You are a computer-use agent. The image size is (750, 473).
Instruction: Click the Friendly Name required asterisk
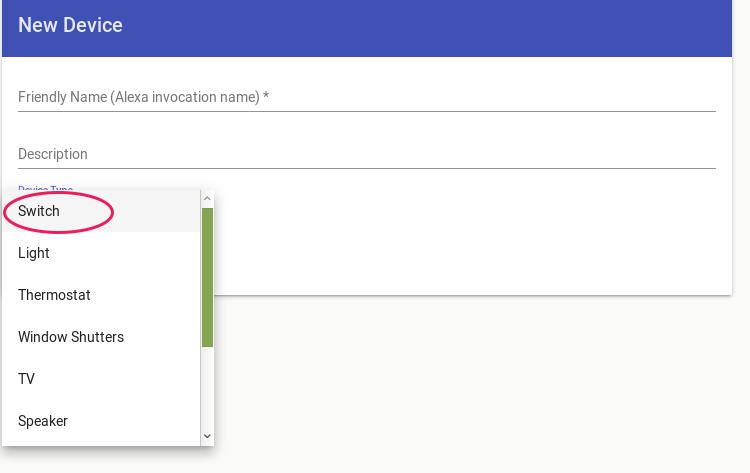[266, 97]
